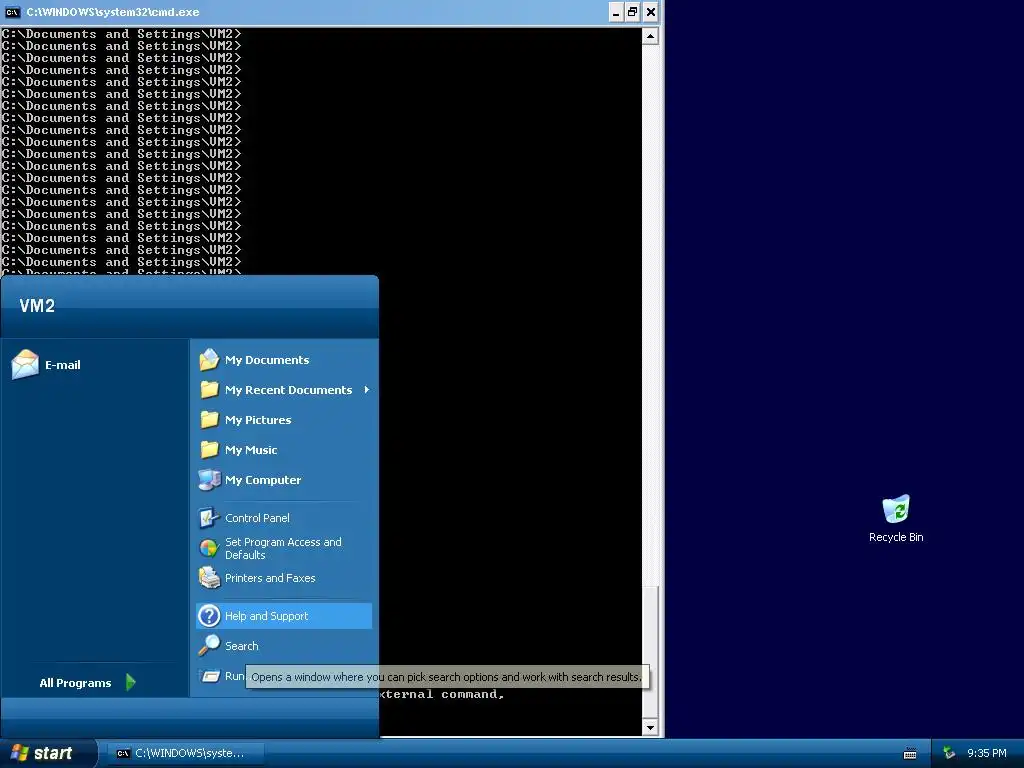This screenshot has width=1024, height=768.
Task: Click the cmd window scroll up arrow
Action: click(650, 36)
